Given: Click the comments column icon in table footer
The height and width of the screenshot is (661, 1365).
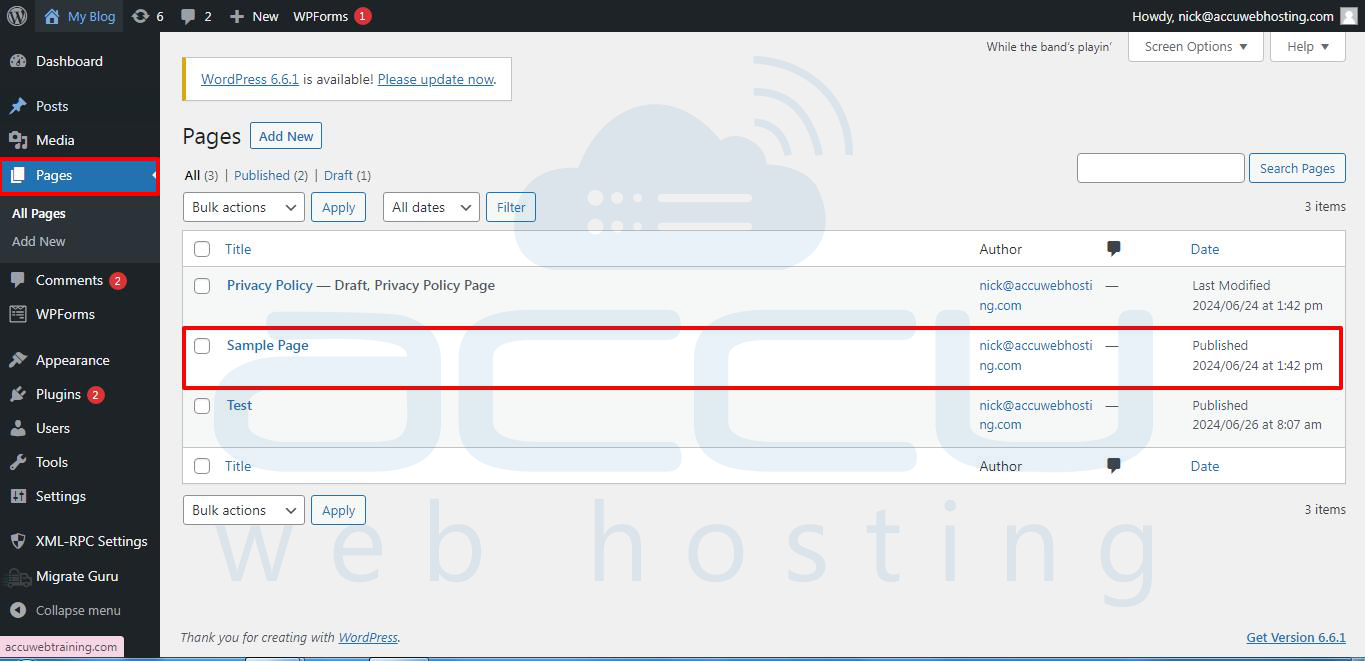Looking at the screenshot, I should [x=1114, y=466].
